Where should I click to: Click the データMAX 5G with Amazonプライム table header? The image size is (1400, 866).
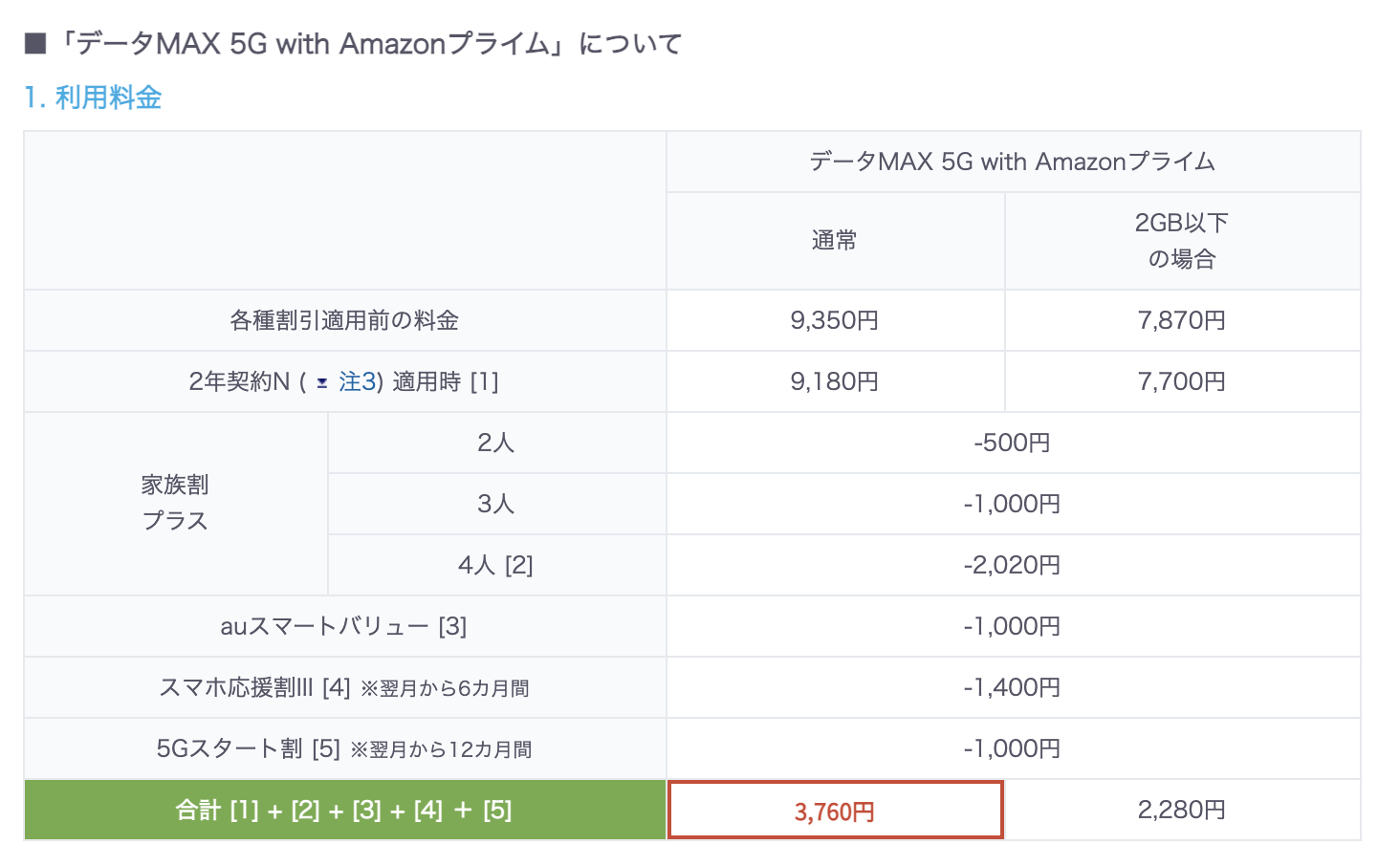pos(1013,162)
